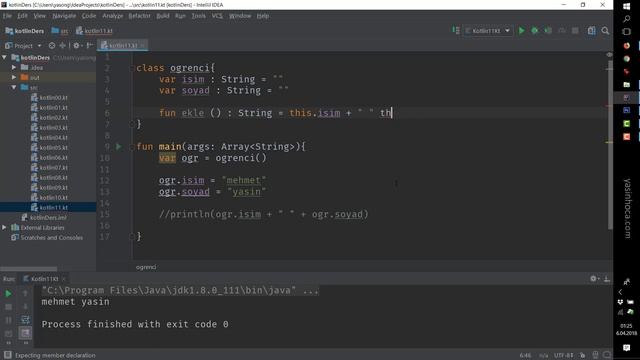Rerun Kotlin11Kt in the Run panel
Viewport: 640px width, 360px height.
tap(8, 293)
